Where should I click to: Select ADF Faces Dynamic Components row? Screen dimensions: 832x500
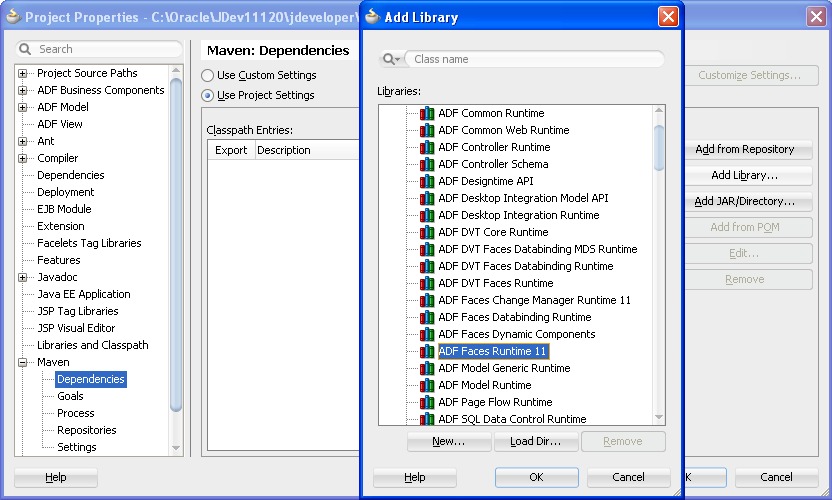tap(517, 334)
